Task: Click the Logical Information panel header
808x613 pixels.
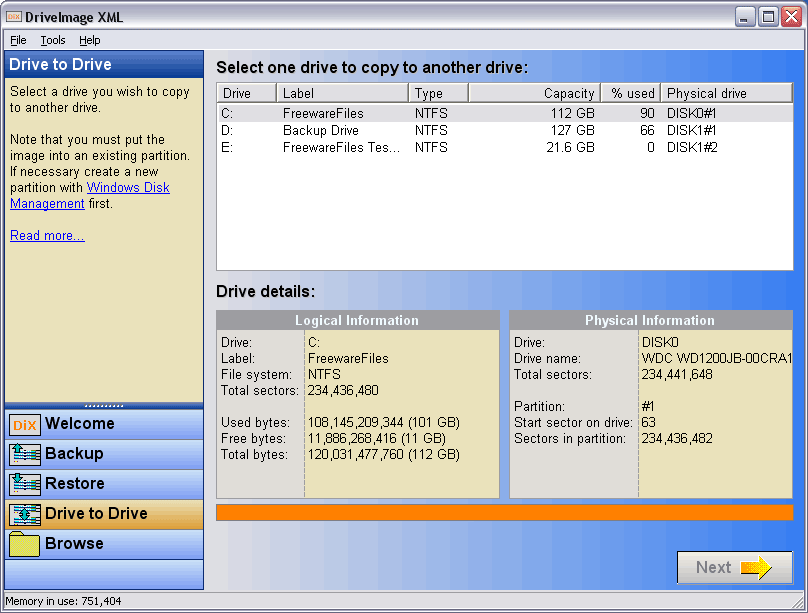Action: click(x=357, y=320)
